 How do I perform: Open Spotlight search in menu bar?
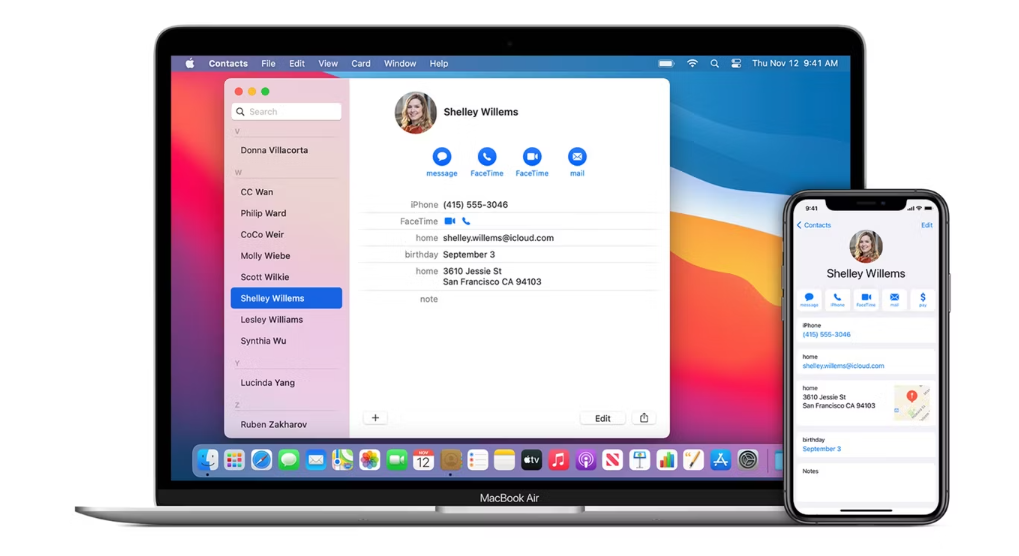coord(714,64)
